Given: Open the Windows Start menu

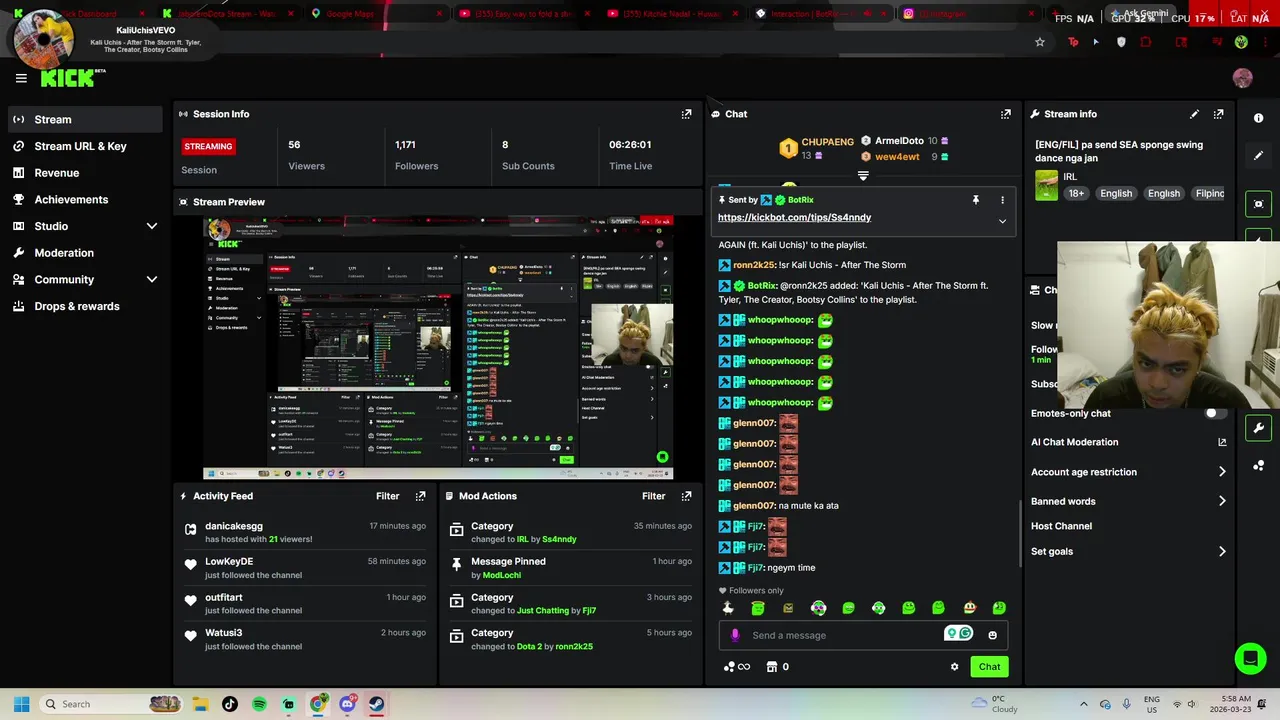Looking at the screenshot, I should coord(21,704).
